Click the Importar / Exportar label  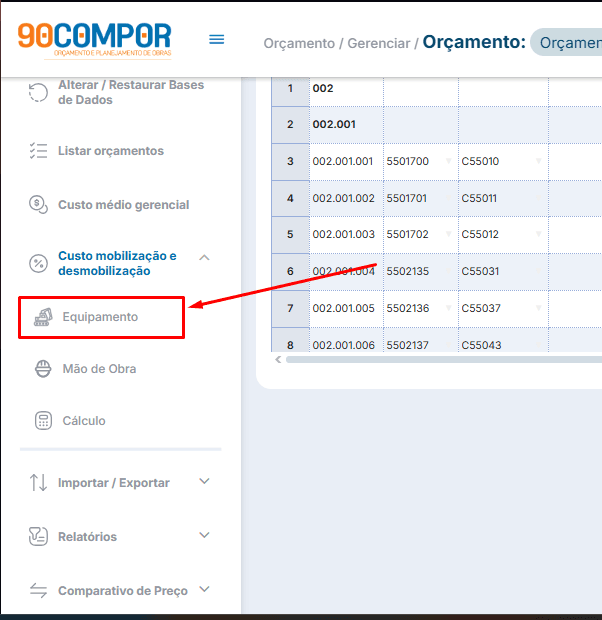click(x=114, y=483)
